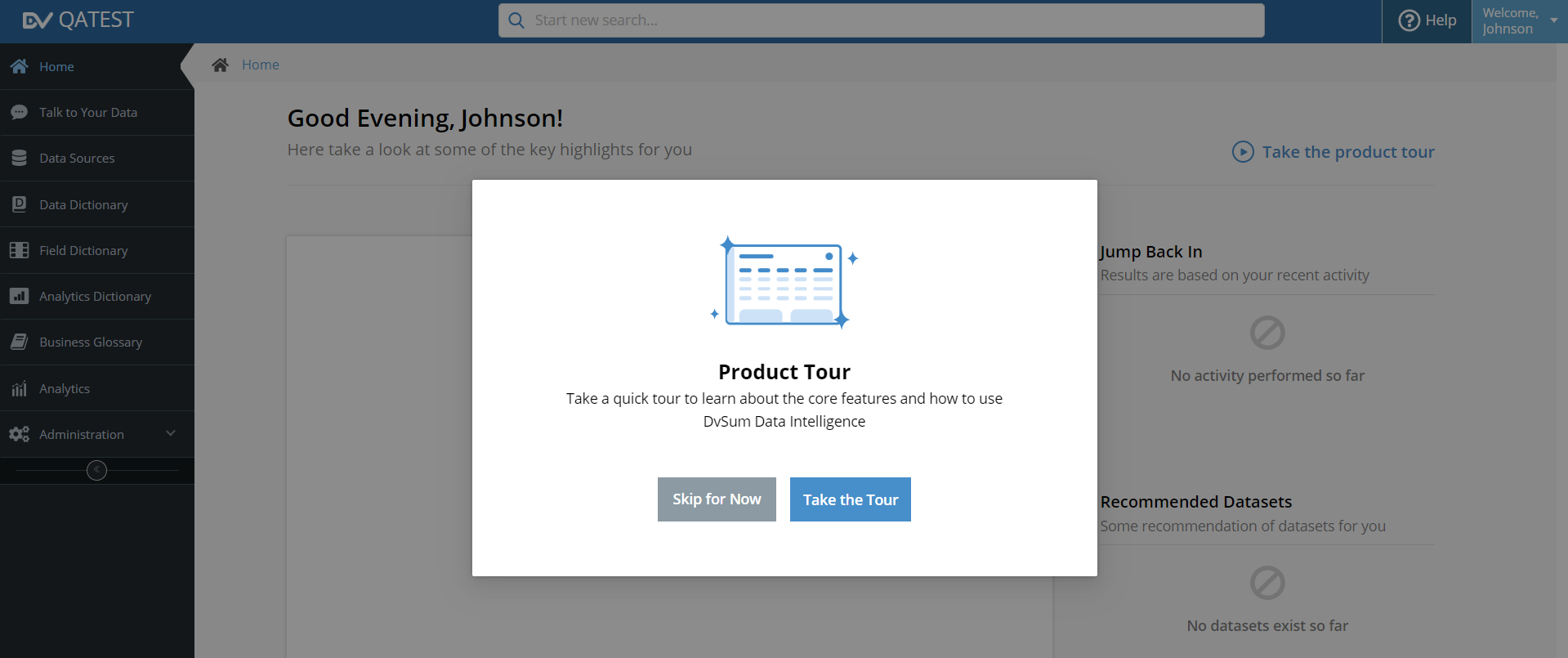Click 'Results are based on your recent activity'
1568x658 pixels.
(x=1235, y=275)
